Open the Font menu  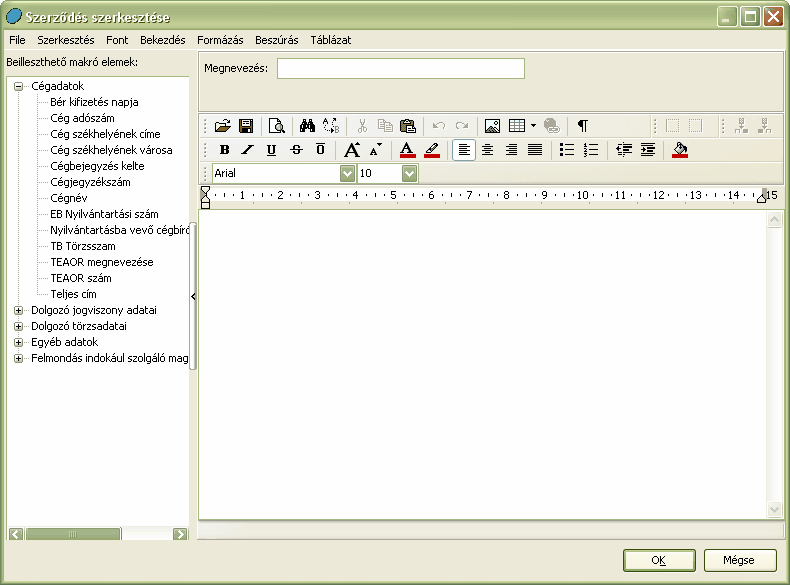click(x=117, y=40)
